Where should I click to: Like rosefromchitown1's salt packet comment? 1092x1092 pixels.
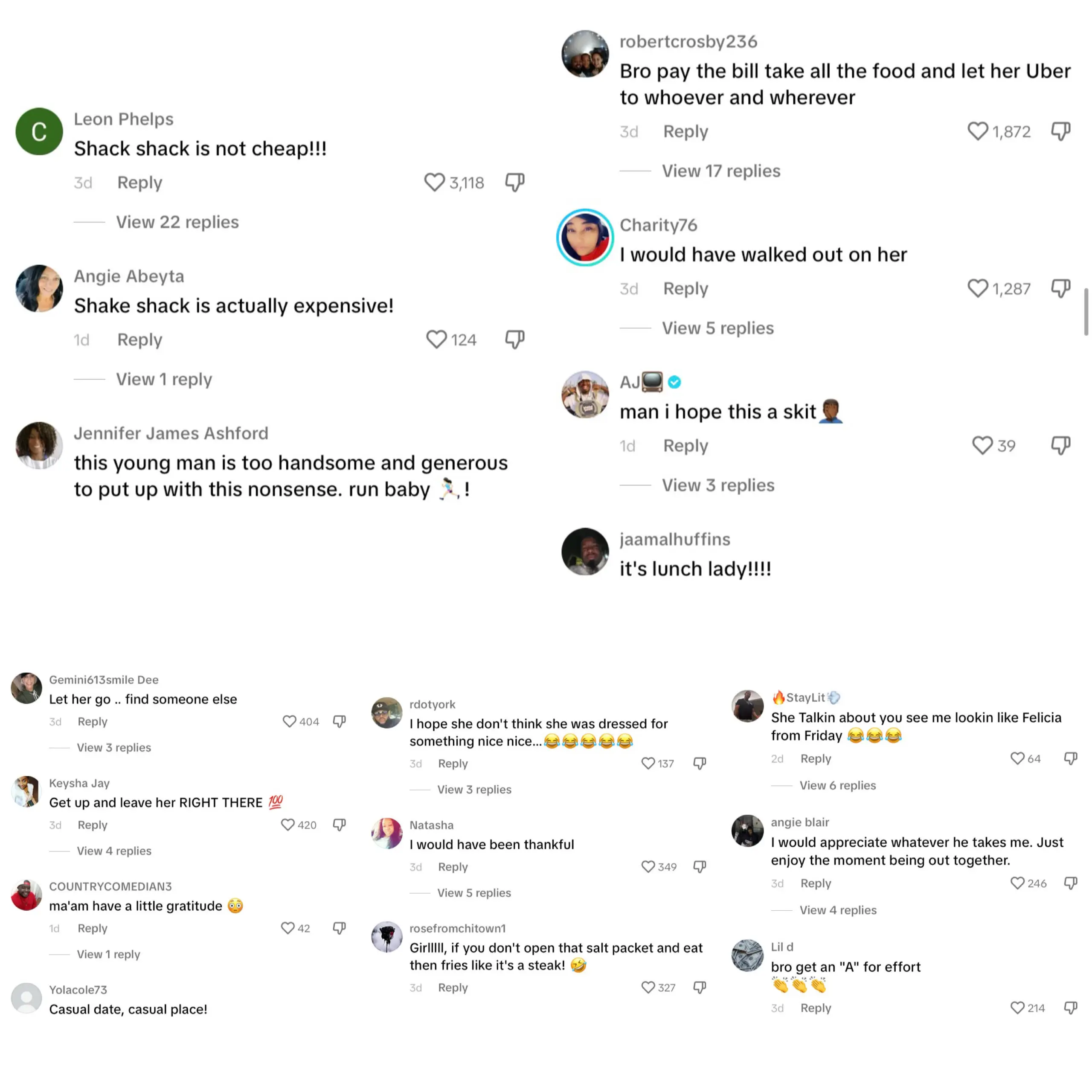point(648,987)
